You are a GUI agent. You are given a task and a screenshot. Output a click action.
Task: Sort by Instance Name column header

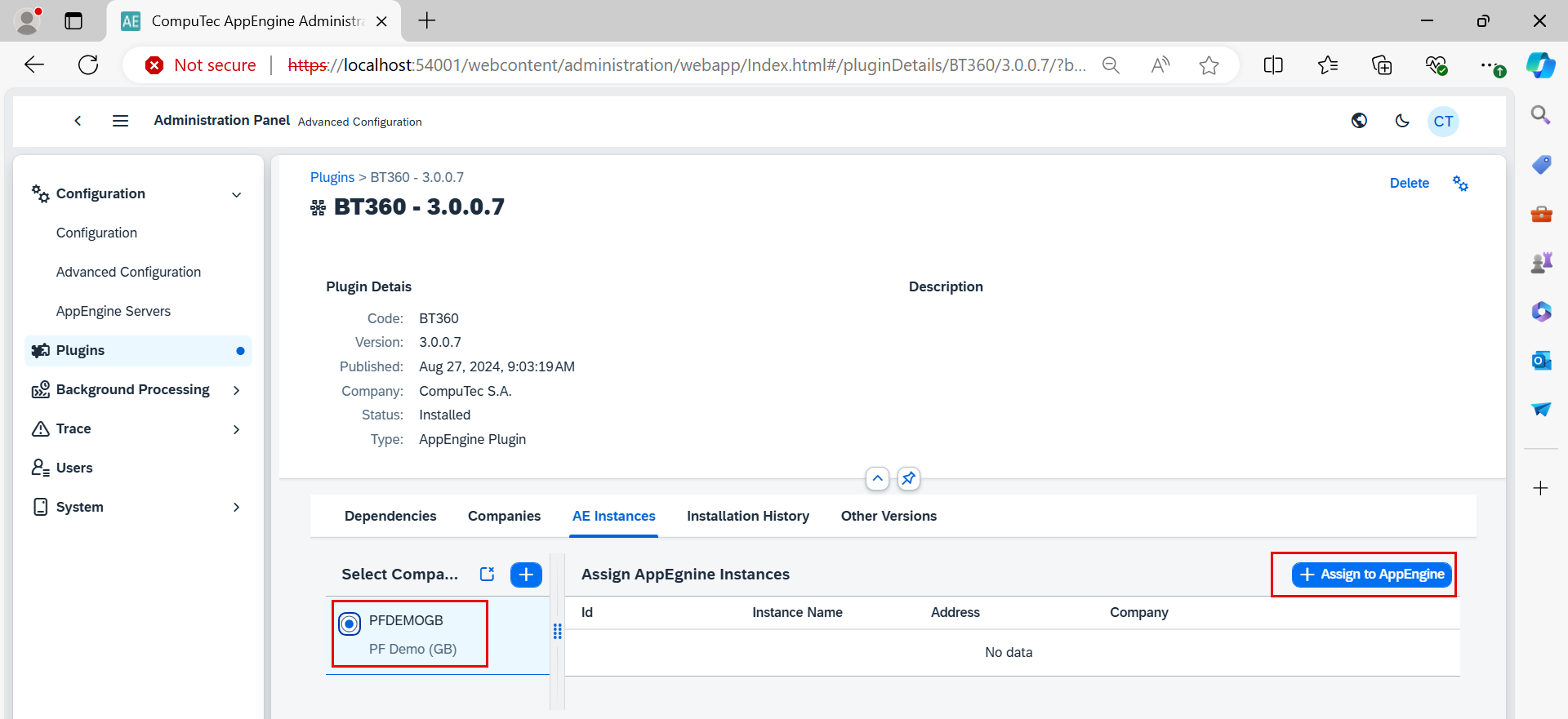coord(797,612)
